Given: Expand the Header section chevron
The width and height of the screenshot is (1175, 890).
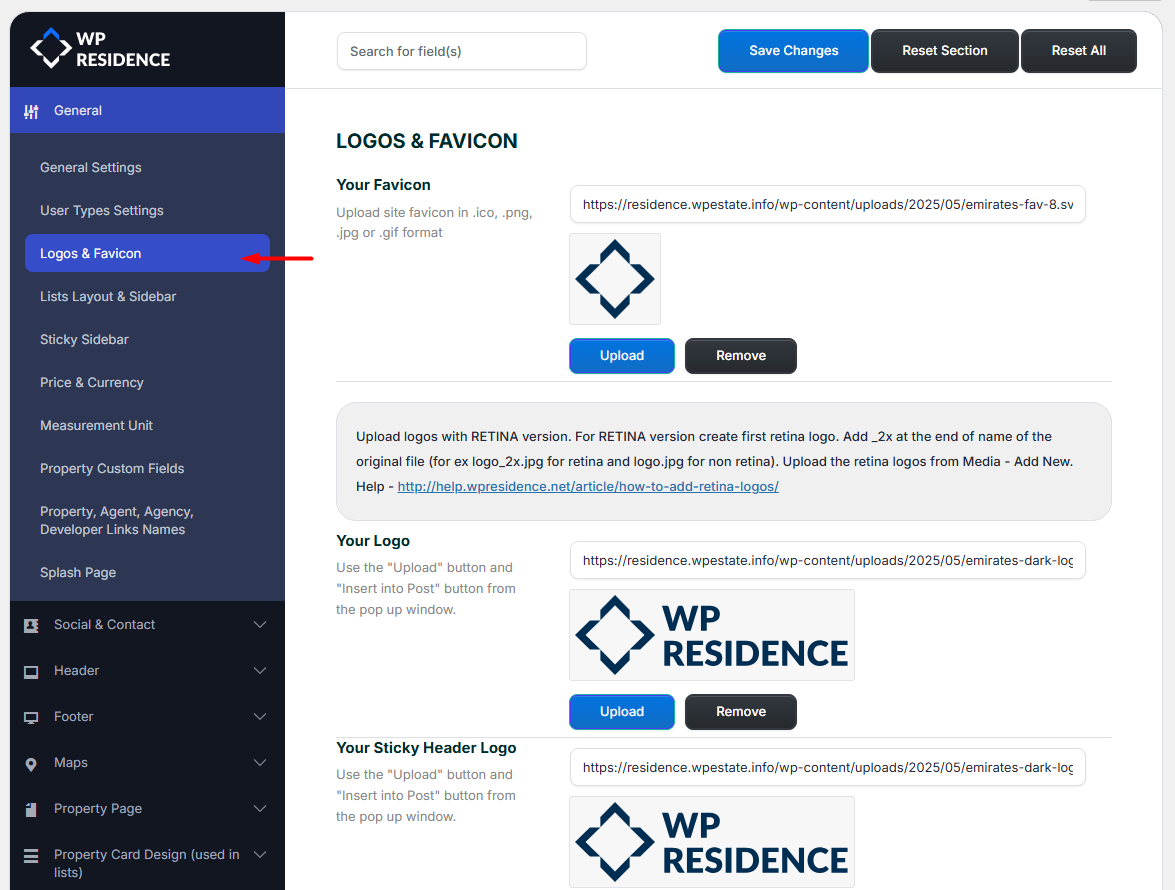Looking at the screenshot, I should [260, 671].
